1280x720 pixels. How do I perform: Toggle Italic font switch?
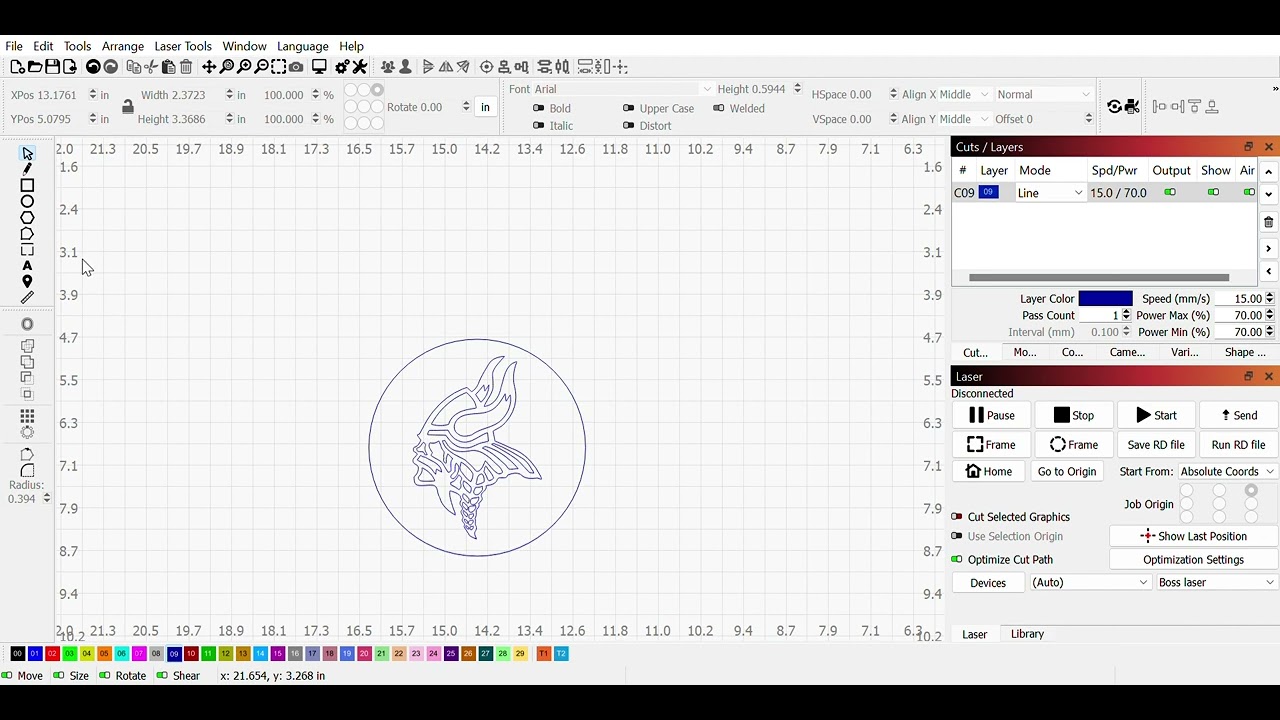[x=538, y=125]
